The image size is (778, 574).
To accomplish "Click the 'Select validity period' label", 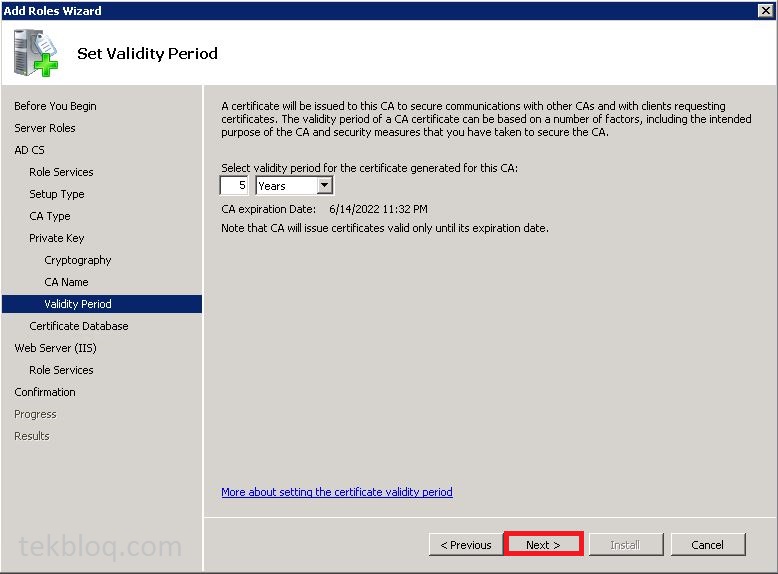I will (x=370, y=168).
